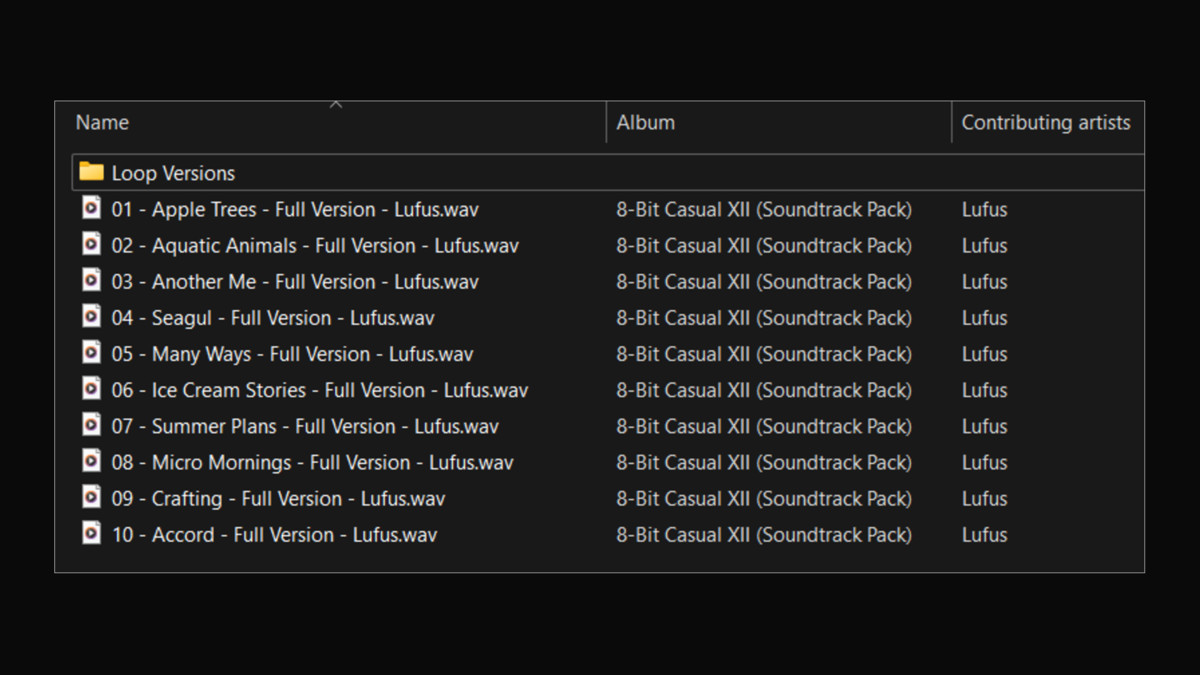Click the 06 Ice Cream Stories file icon
Viewport: 1200px width, 675px height.
[x=91, y=389]
